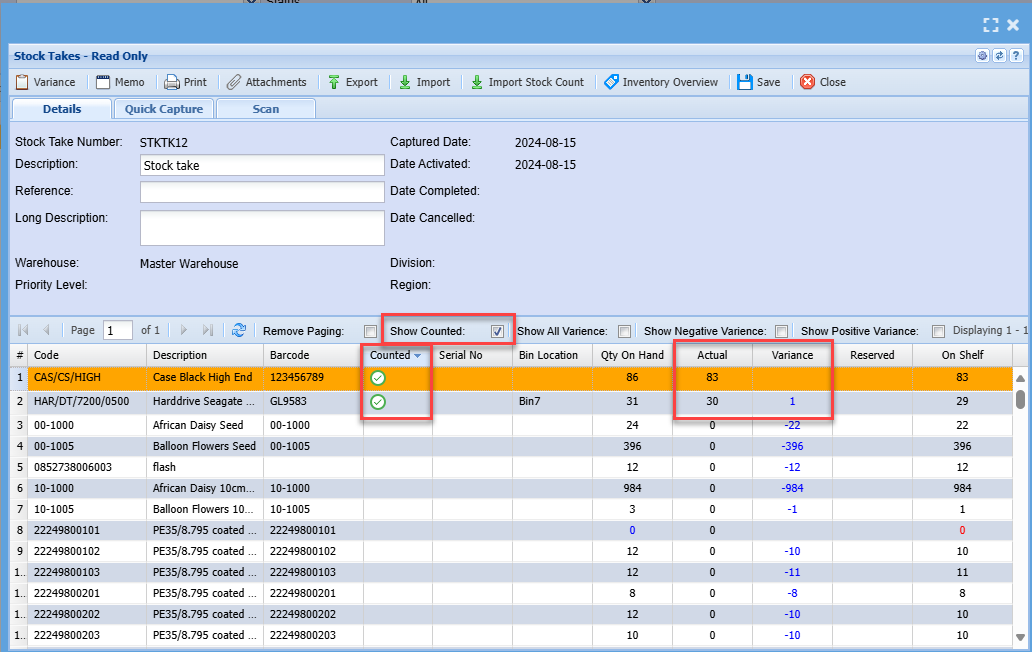Click the Variance clipboard icon in toolbar
Viewport: 1032px width, 652px height.
point(22,82)
